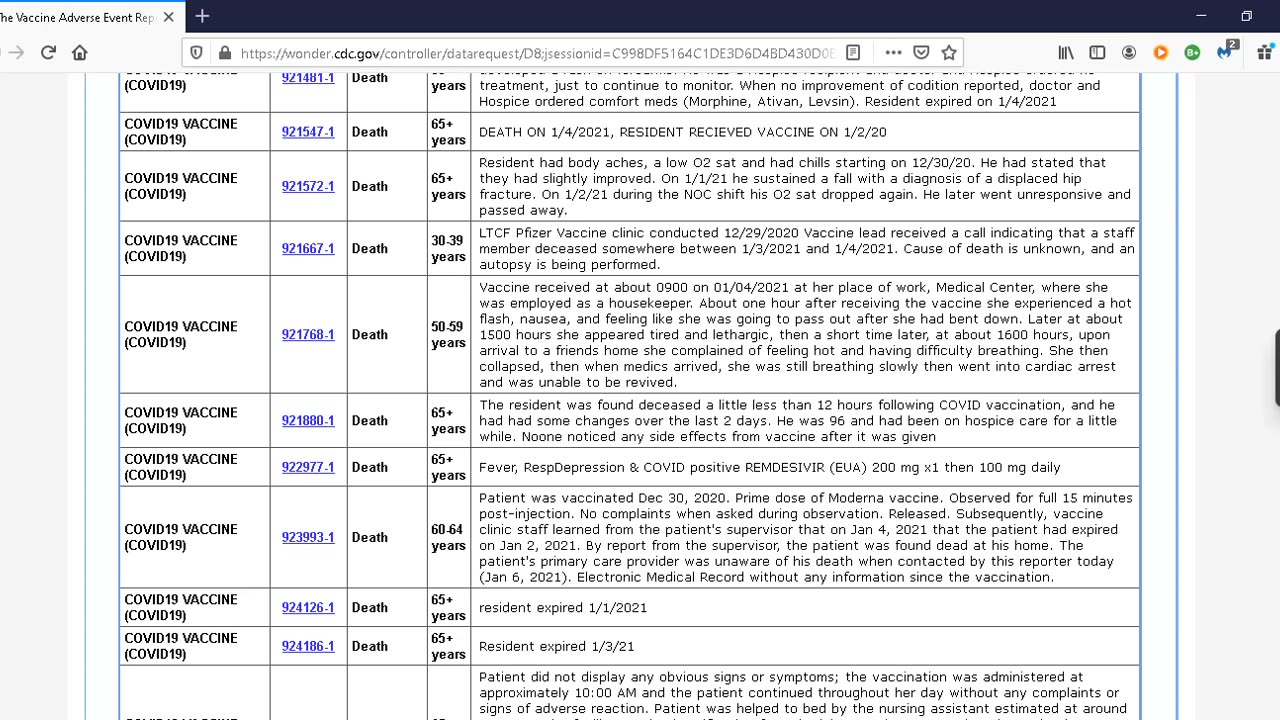Open the page actions three-dot menu
Viewport: 1280px width, 720px height.
[893, 53]
